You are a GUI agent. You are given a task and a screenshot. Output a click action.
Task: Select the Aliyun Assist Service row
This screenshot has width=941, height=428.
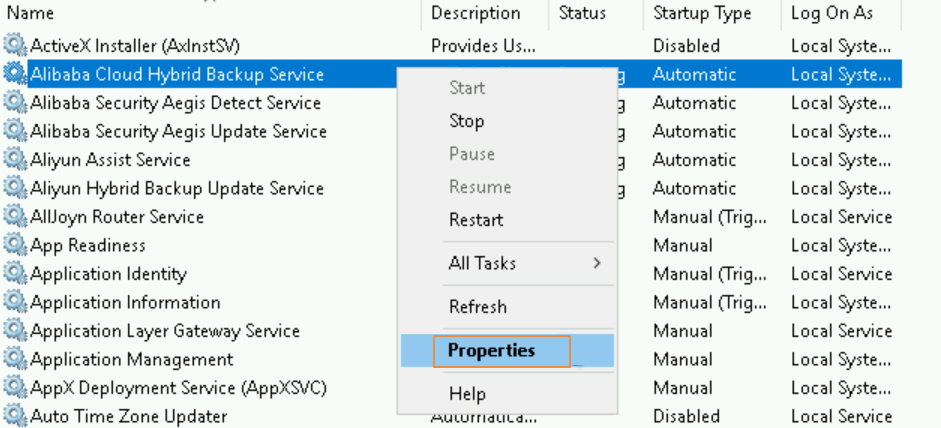pos(110,160)
